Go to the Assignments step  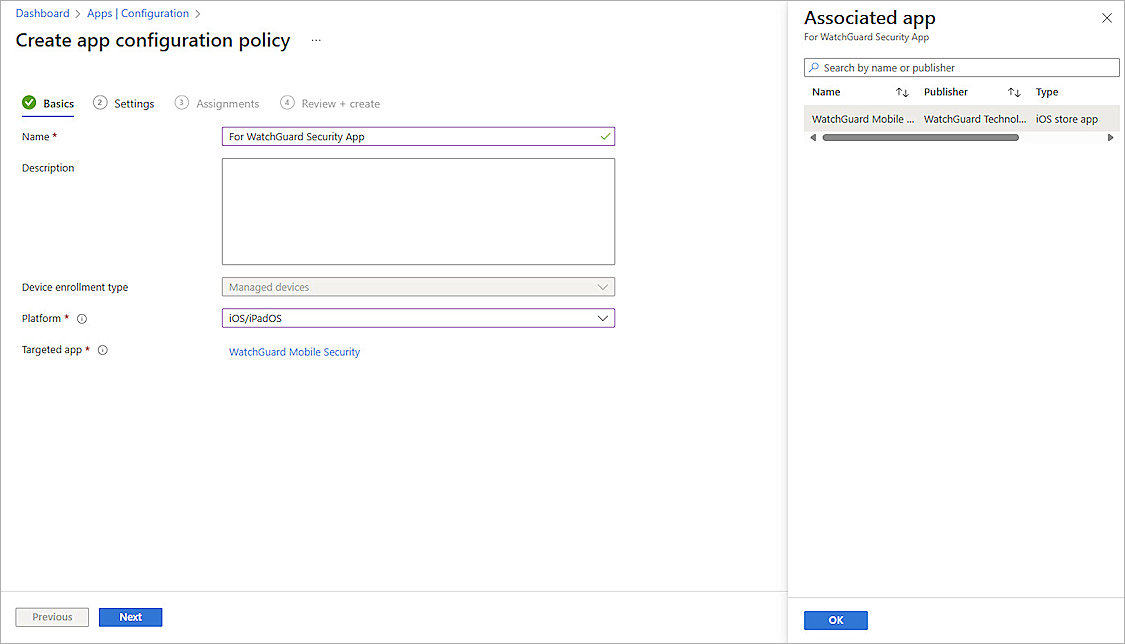click(x=217, y=103)
